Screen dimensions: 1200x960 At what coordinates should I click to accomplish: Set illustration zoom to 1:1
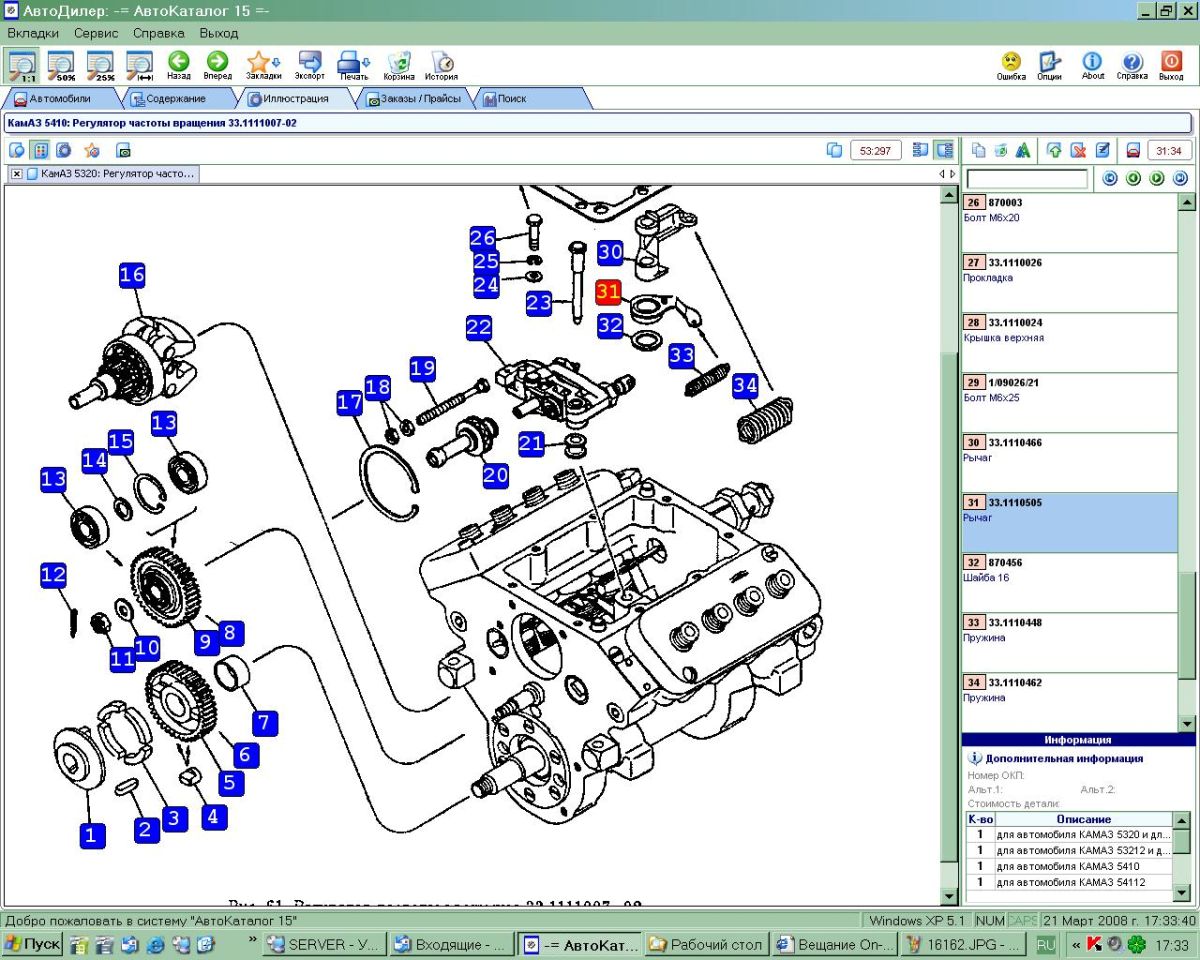[x=22, y=65]
